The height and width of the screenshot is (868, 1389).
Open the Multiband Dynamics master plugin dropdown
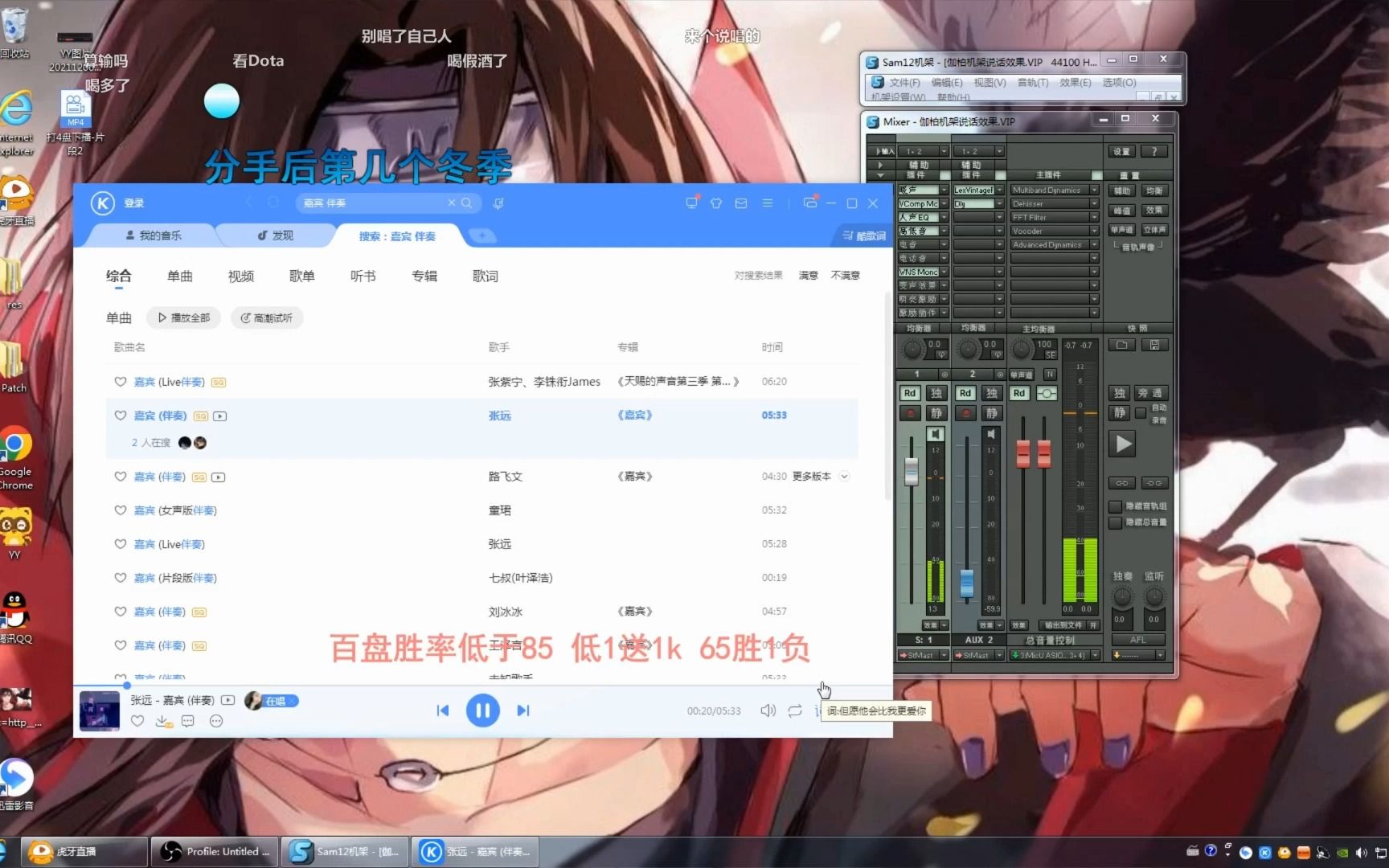pyautogui.click(x=1095, y=190)
